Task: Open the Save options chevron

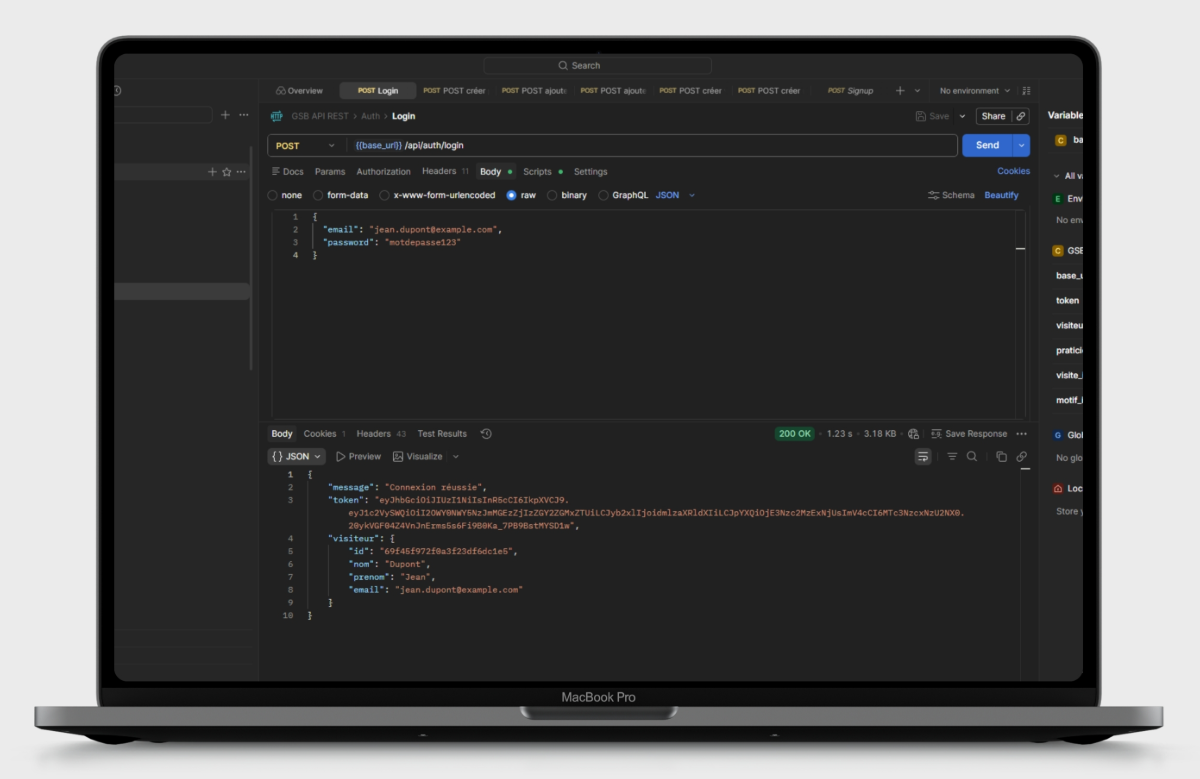Action: point(963,116)
